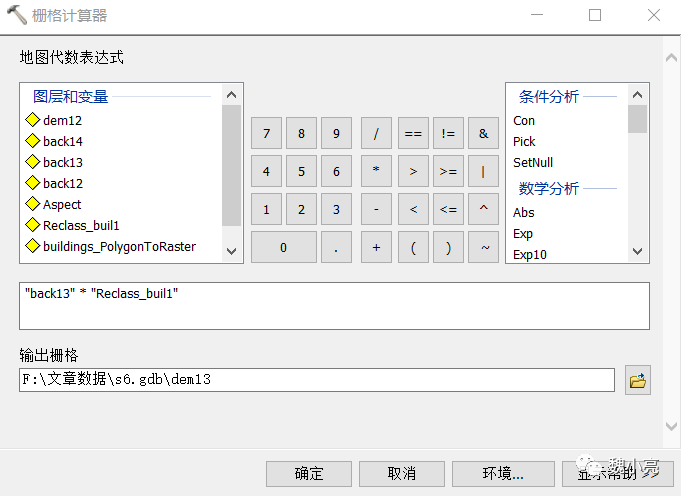Screen dimensions: 681x496
Task: Insert the Boolean Not ~ operator
Action: [x=483, y=247]
